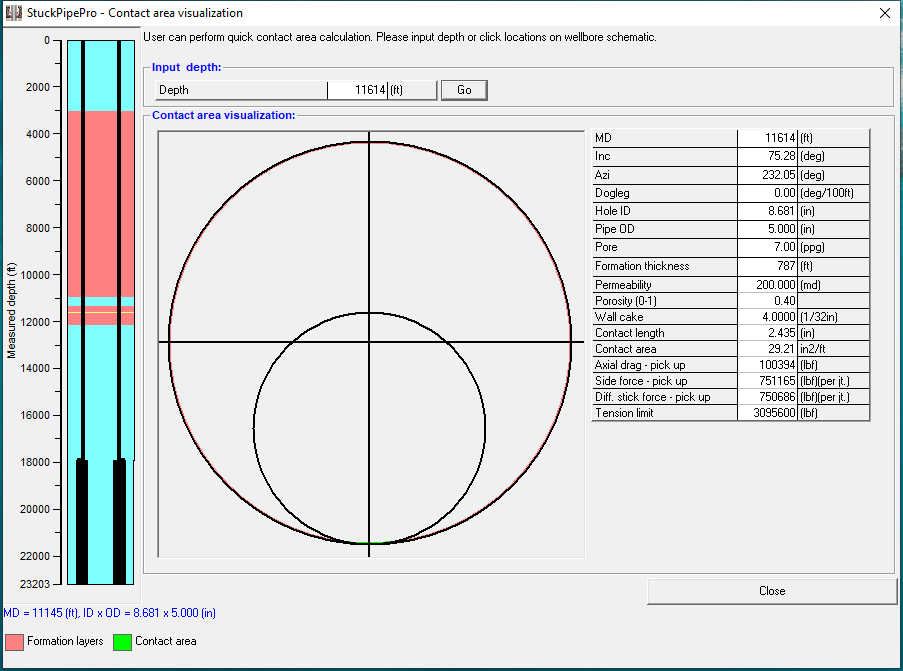Viewport: 903px width, 671px height.
Task: Click the StuckPipePro app icon in title bar
Action: 13,14
